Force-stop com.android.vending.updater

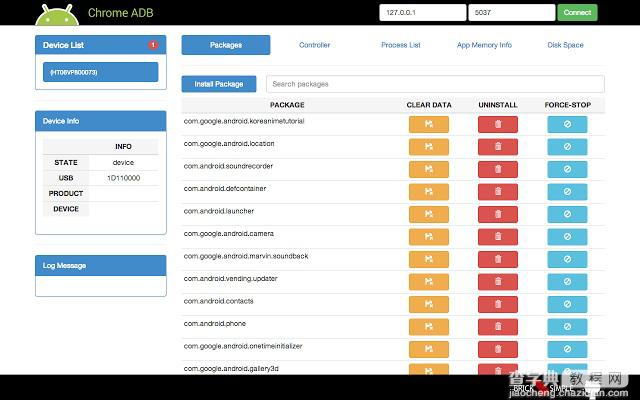[x=567, y=282]
